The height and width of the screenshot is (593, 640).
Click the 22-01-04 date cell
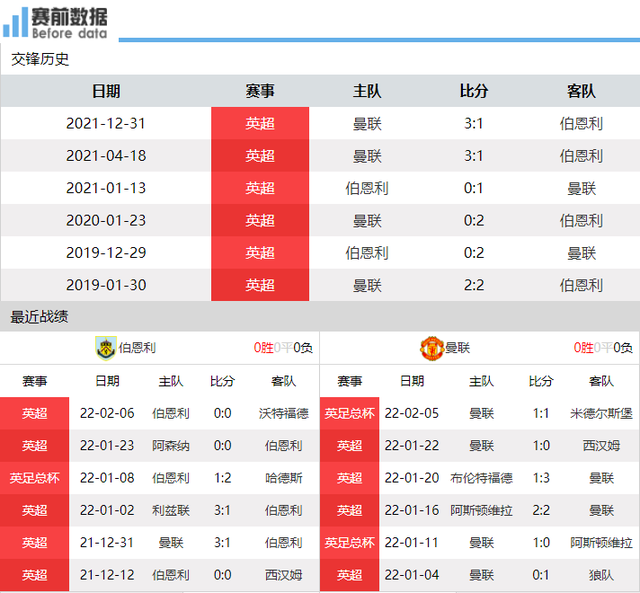pos(411,575)
